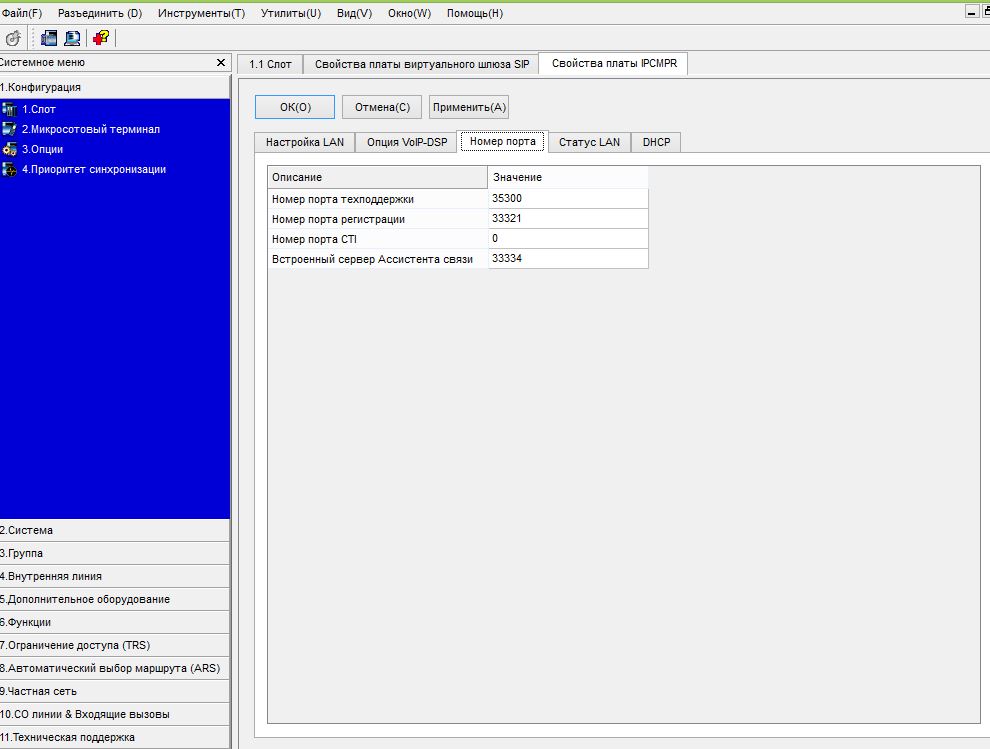Select the Номер порта регистрации row label
The image size is (990, 749).
378,219
